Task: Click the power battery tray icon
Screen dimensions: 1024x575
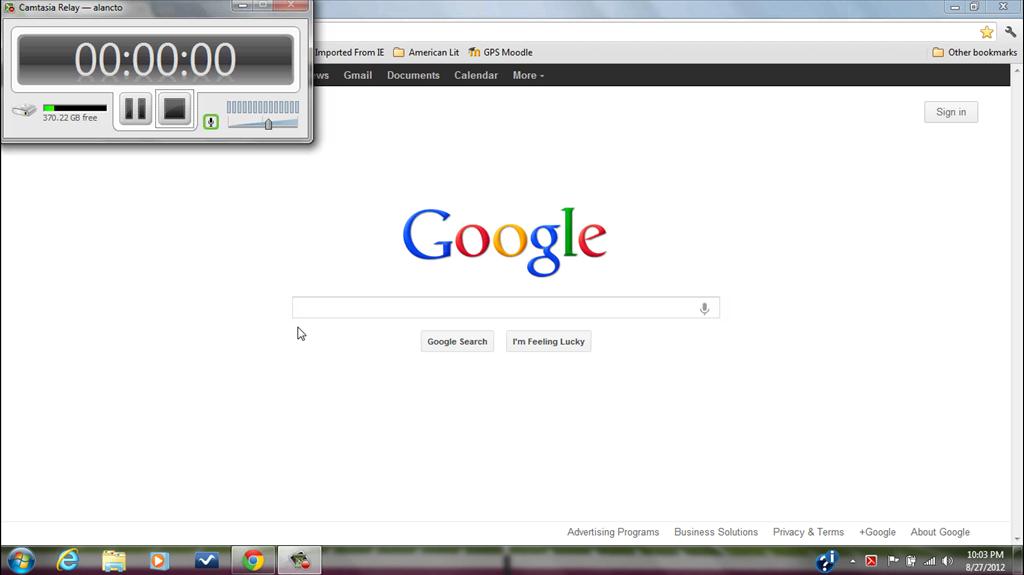Action: pyautogui.click(x=911, y=561)
